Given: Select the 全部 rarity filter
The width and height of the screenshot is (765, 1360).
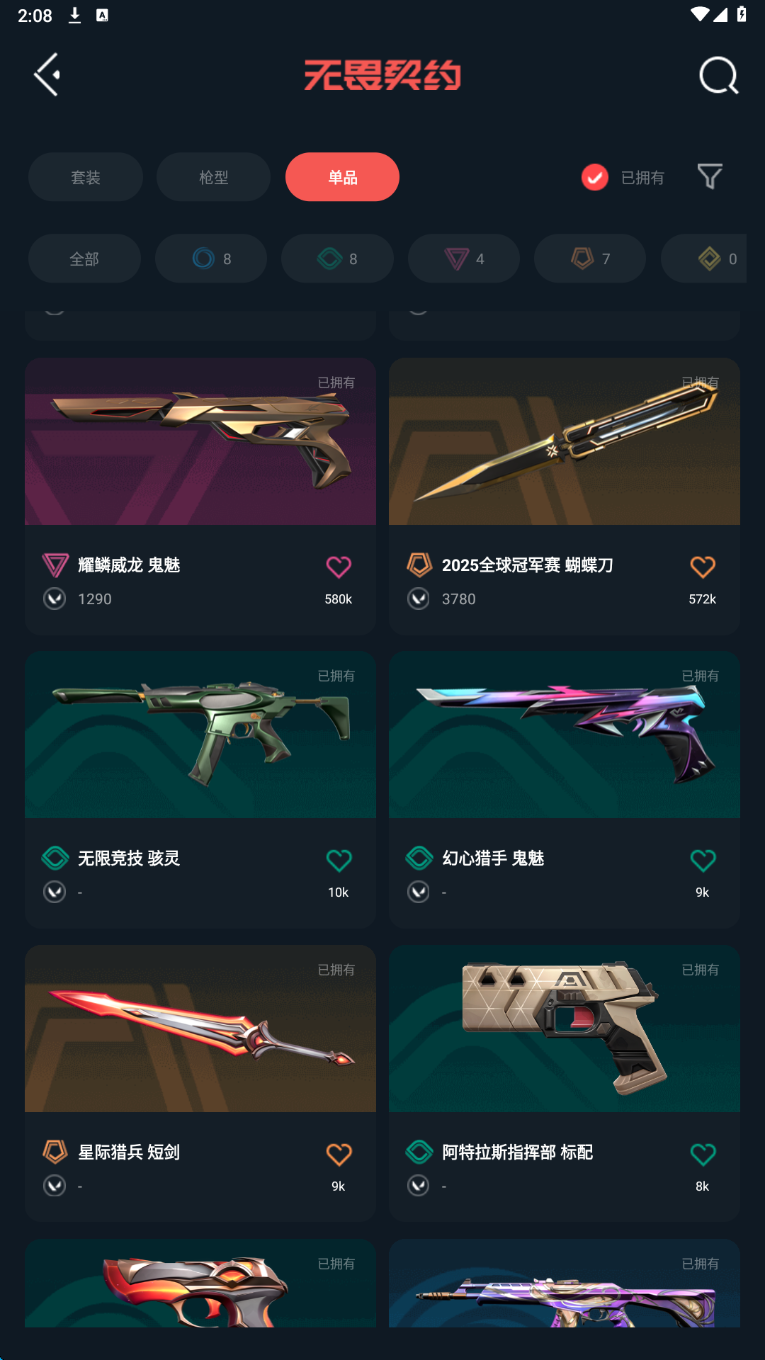Looking at the screenshot, I should [84, 259].
